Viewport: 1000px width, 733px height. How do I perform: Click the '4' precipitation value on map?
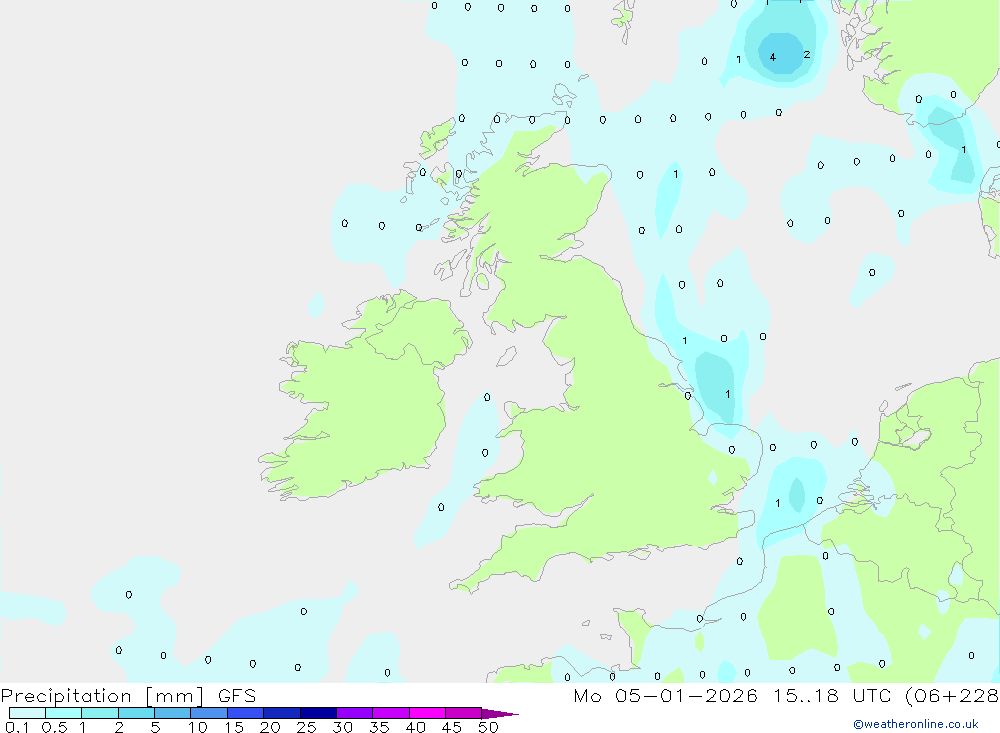pyautogui.click(x=772, y=57)
